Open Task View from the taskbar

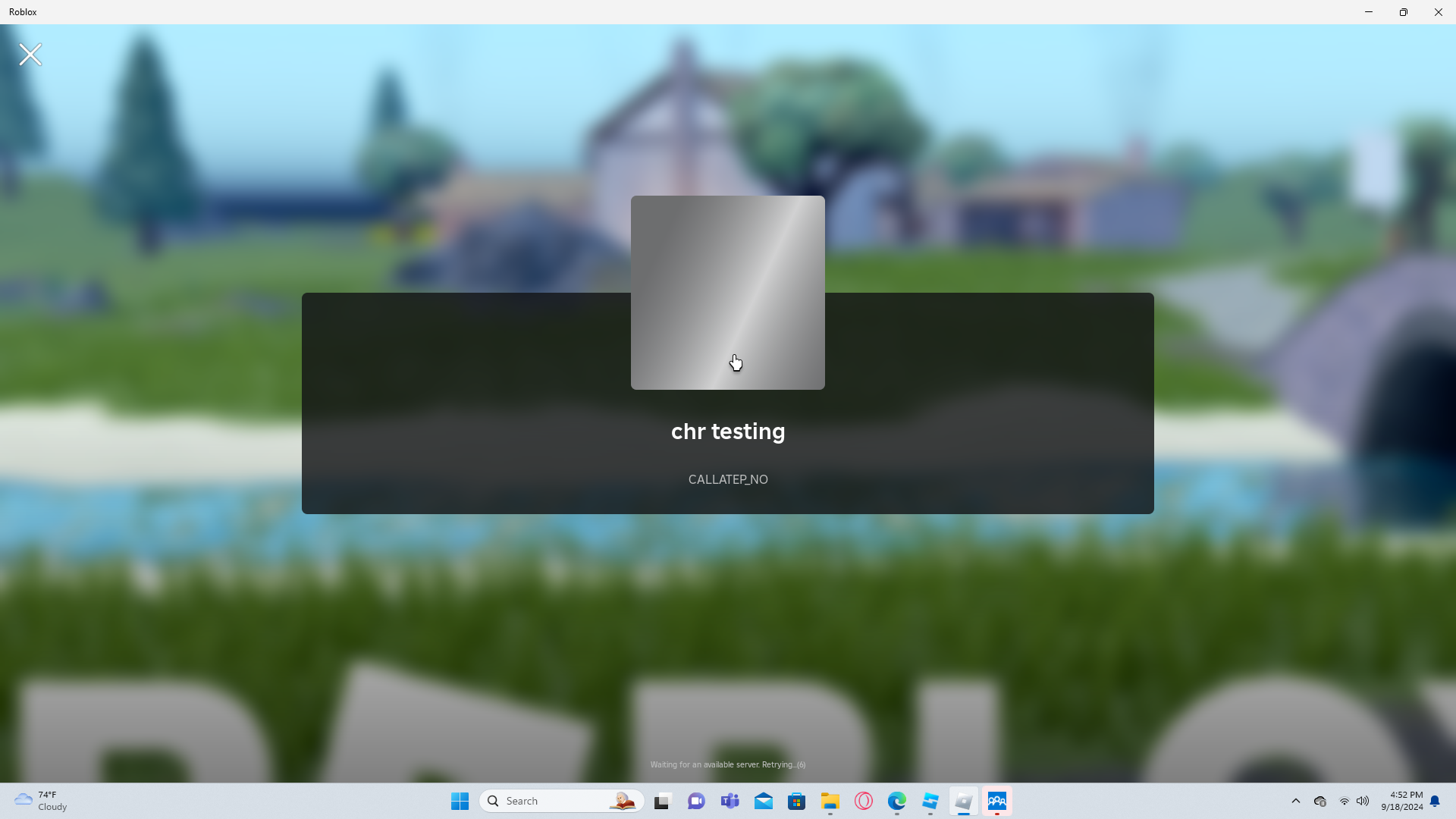[x=663, y=801]
